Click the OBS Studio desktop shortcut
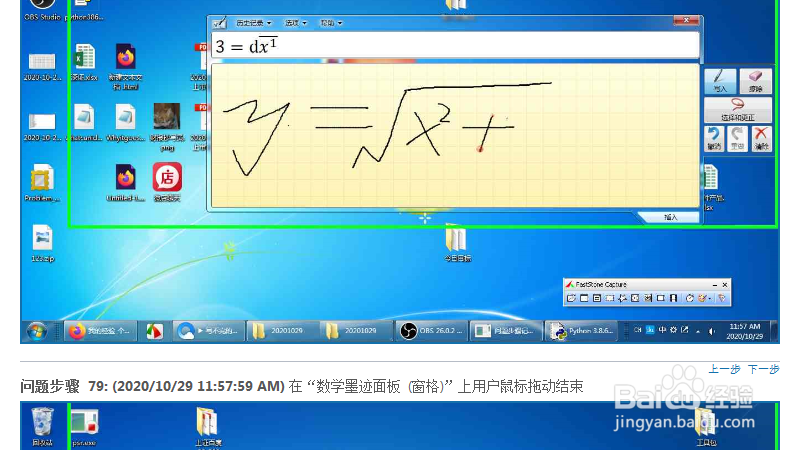 pos(42,9)
